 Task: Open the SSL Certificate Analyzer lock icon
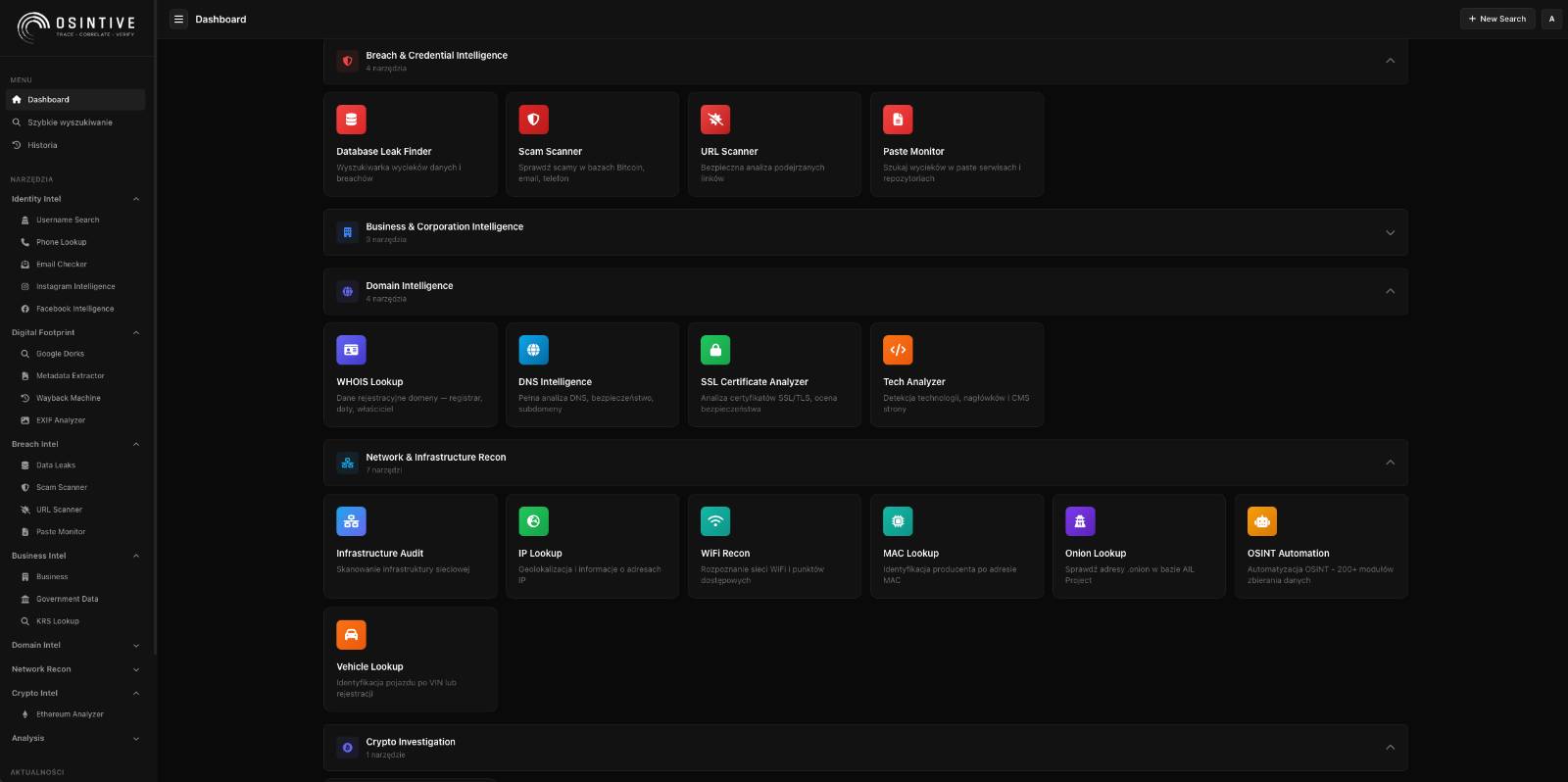(x=715, y=350)
